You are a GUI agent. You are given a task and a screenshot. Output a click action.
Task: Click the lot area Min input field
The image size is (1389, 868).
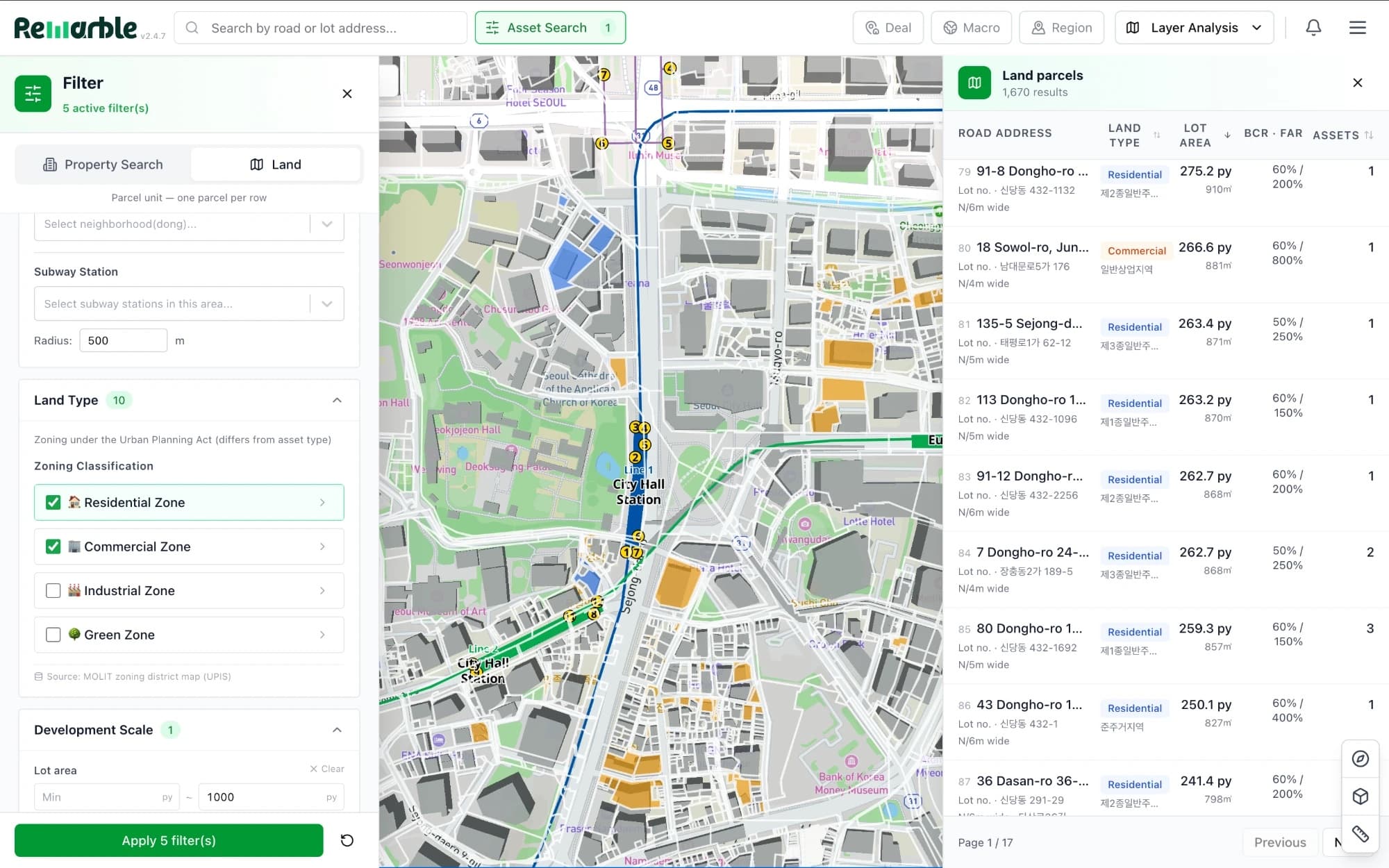[106, 797]
